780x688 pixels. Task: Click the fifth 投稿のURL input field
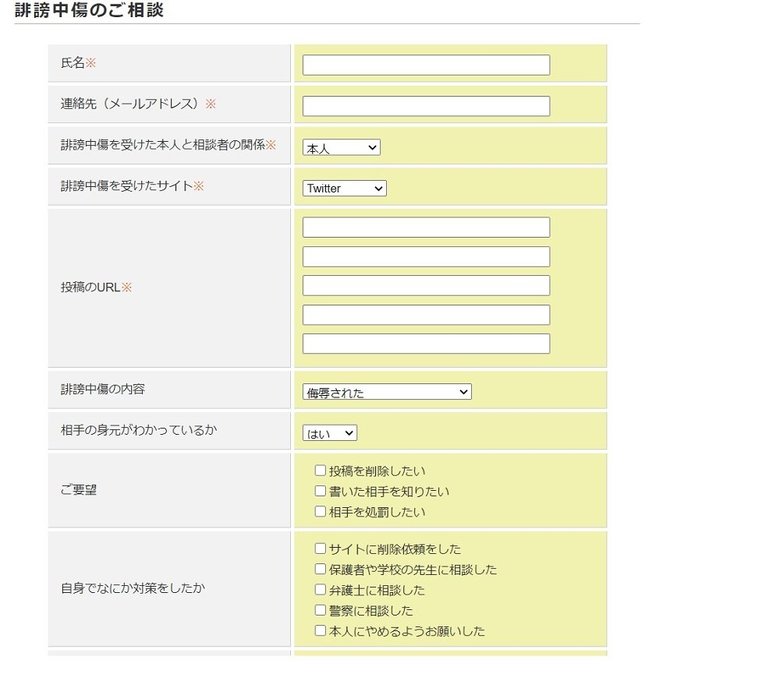tap(426, 344)
